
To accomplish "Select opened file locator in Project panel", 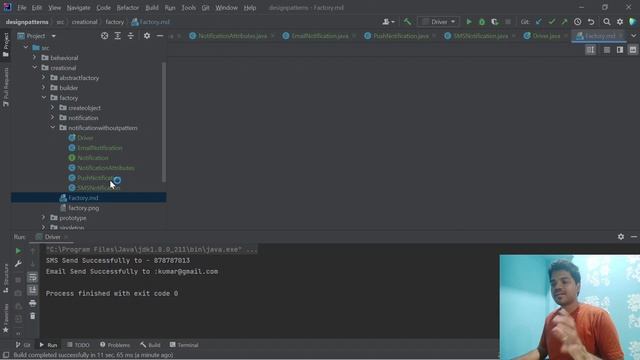I will [104, 36].
